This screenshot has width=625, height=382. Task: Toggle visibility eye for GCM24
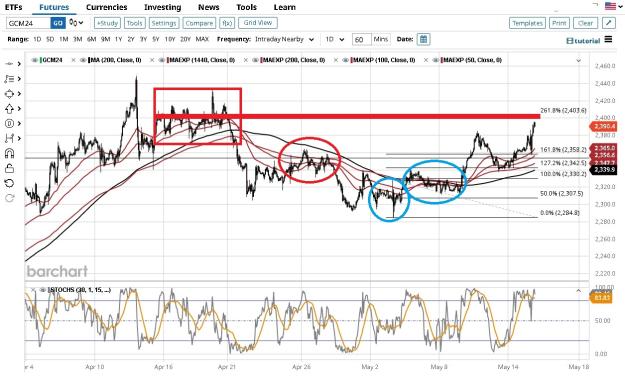(35, 60)
